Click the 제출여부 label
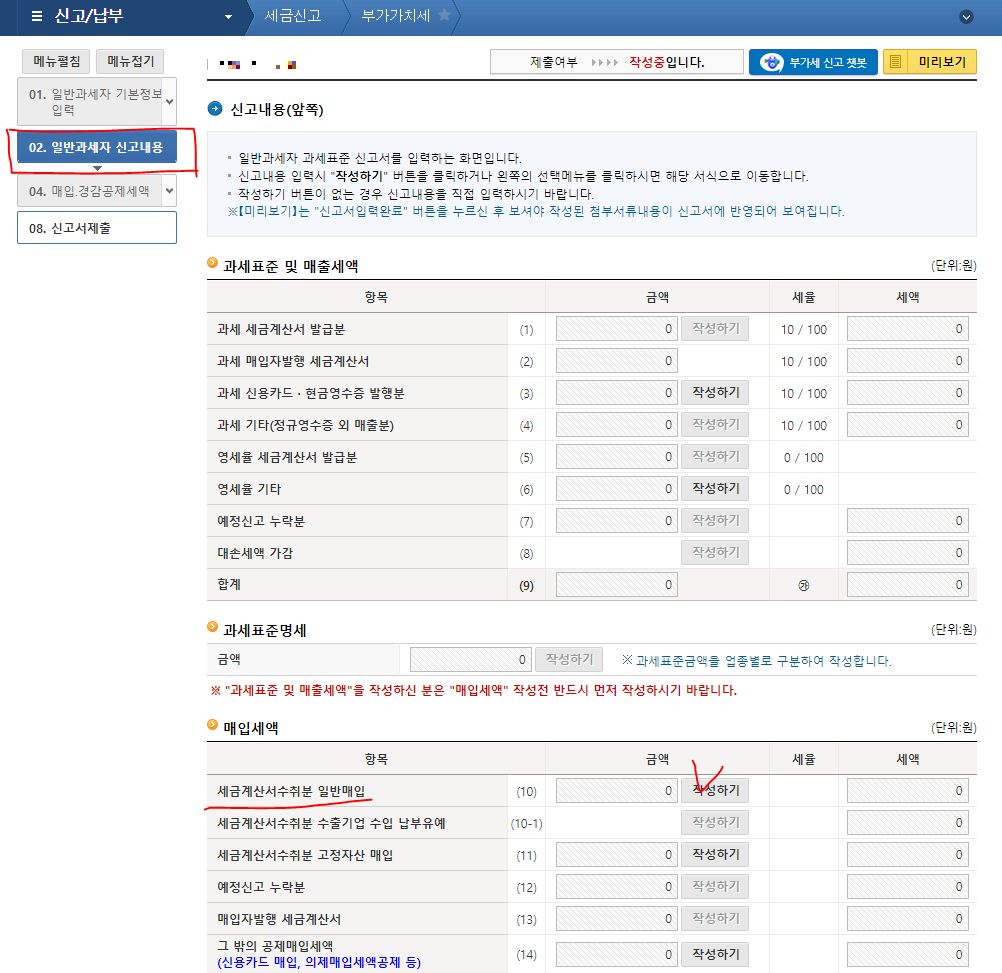 pyautogui.click(x=553, y=62)
